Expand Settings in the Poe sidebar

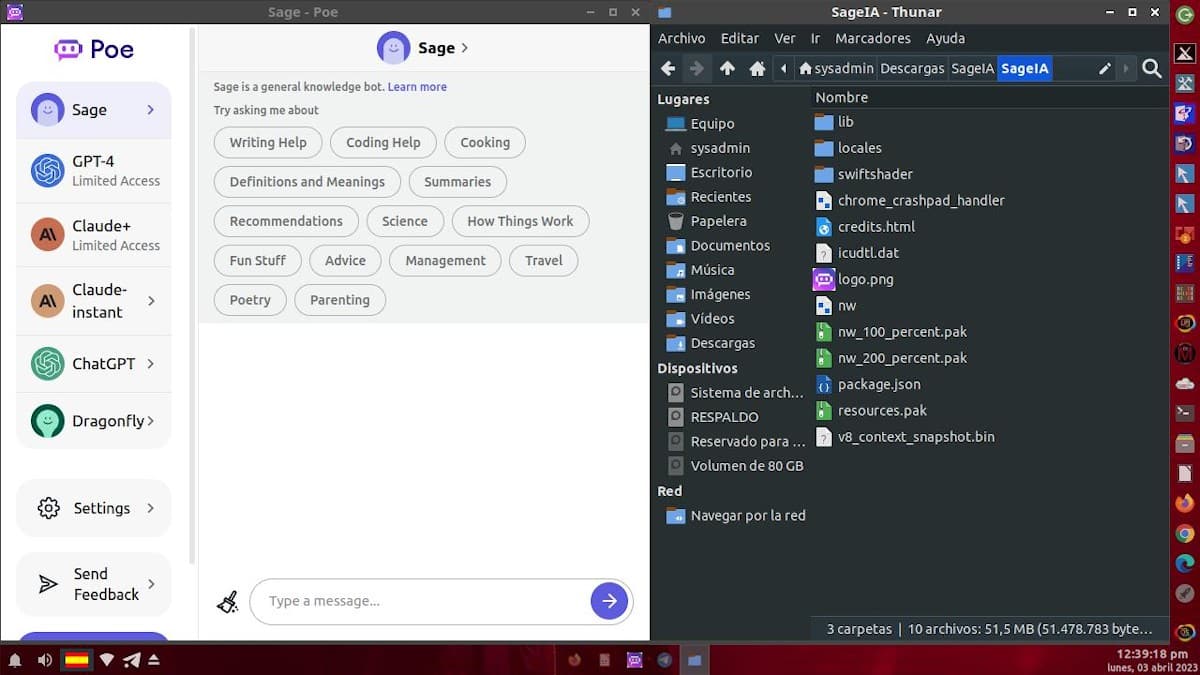tap(94, 508)
